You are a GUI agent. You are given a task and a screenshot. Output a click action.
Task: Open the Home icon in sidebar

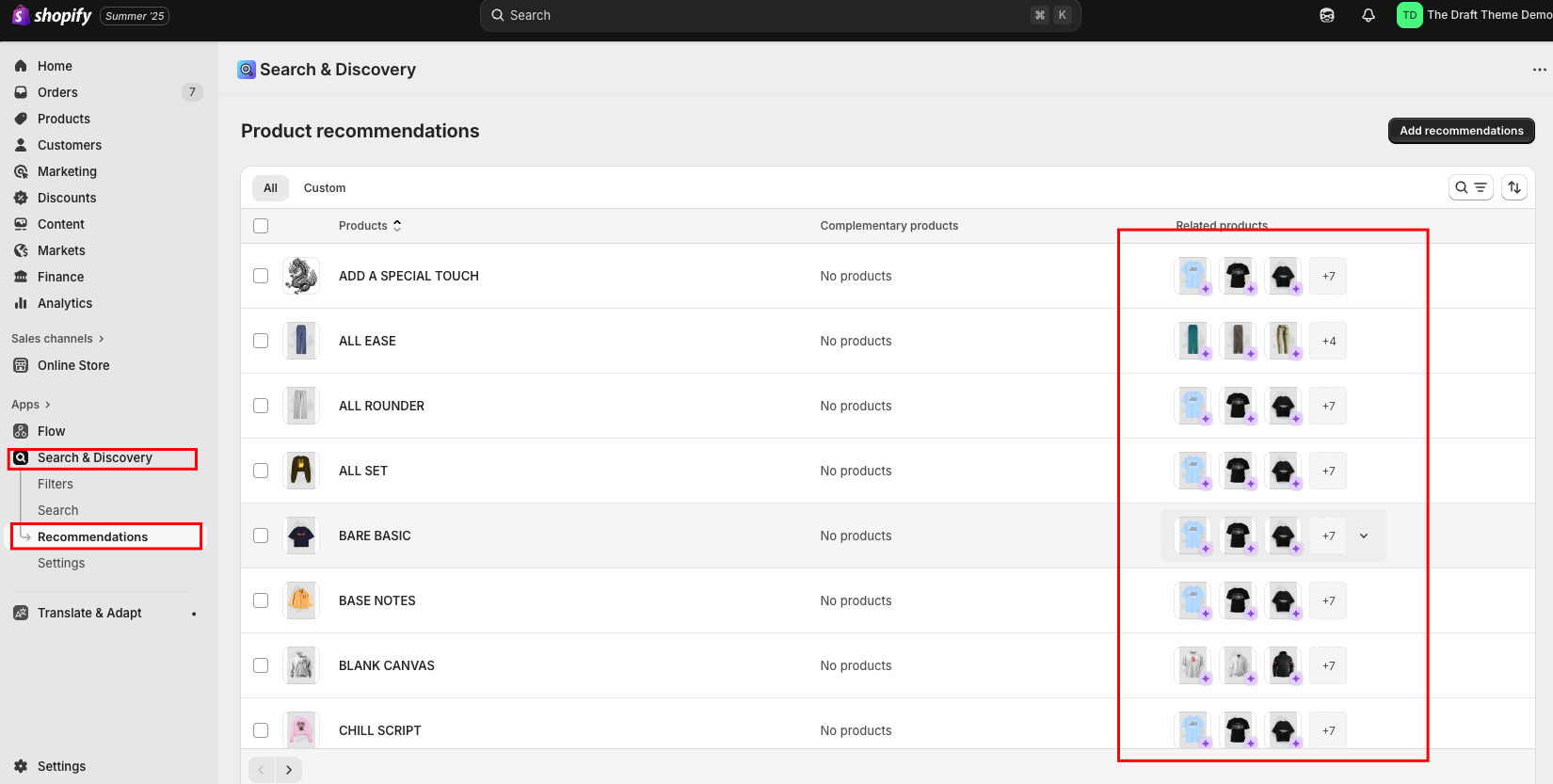point(21,66)
